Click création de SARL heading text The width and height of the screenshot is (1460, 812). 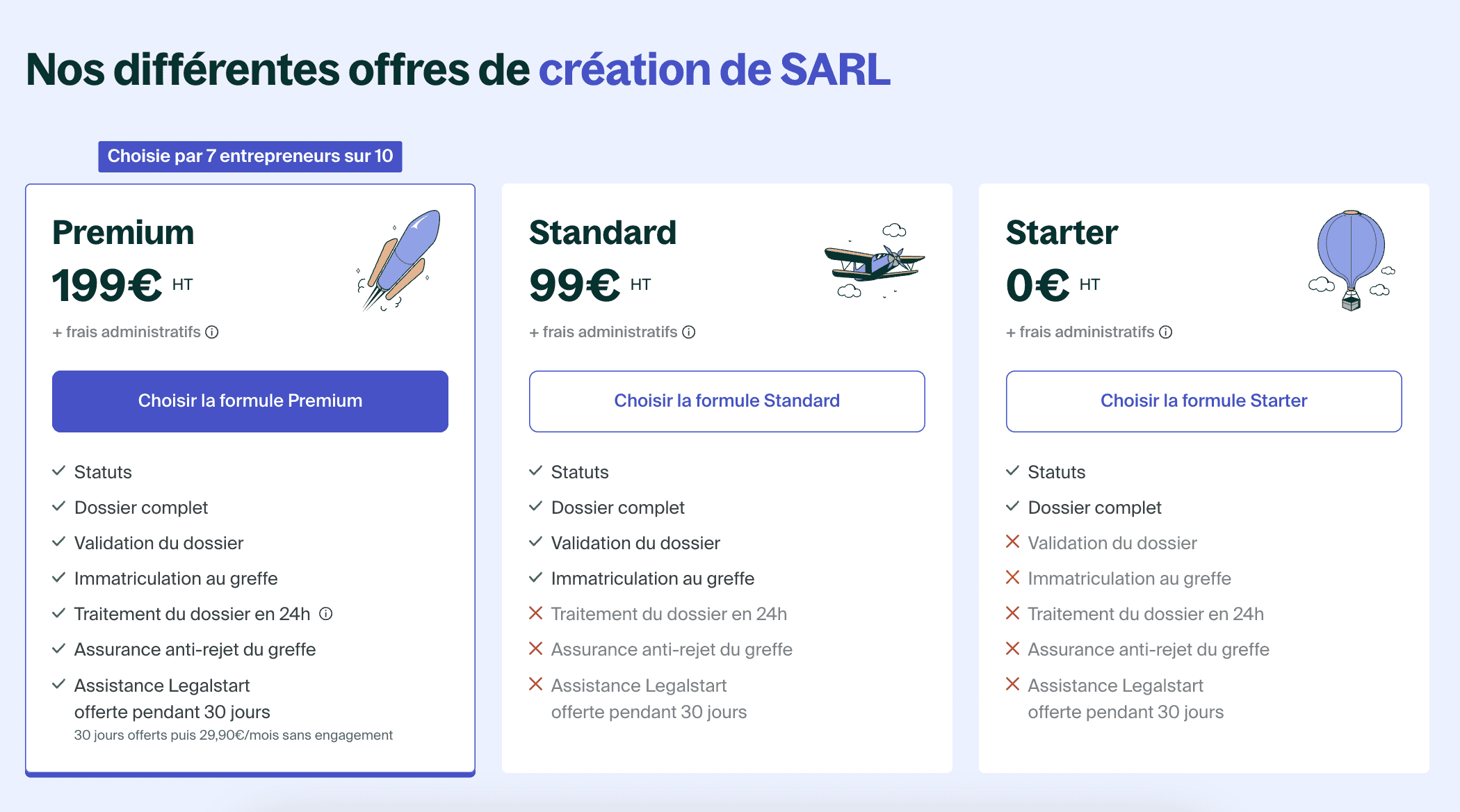click(715, 70)
